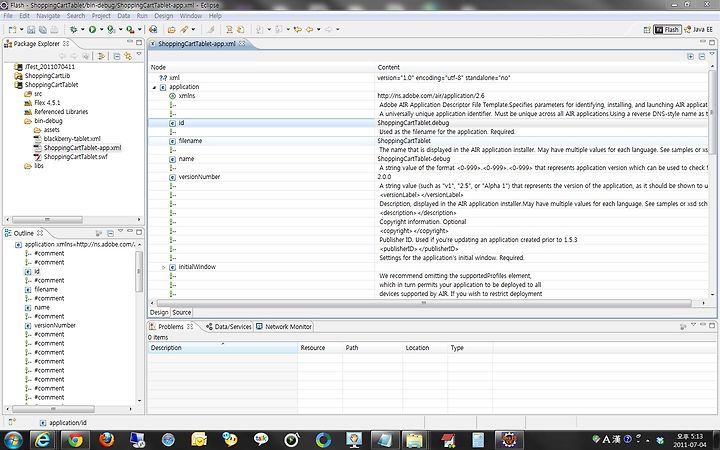Click the External Tools run icon

pyautogui.click(x=130, y=29)
